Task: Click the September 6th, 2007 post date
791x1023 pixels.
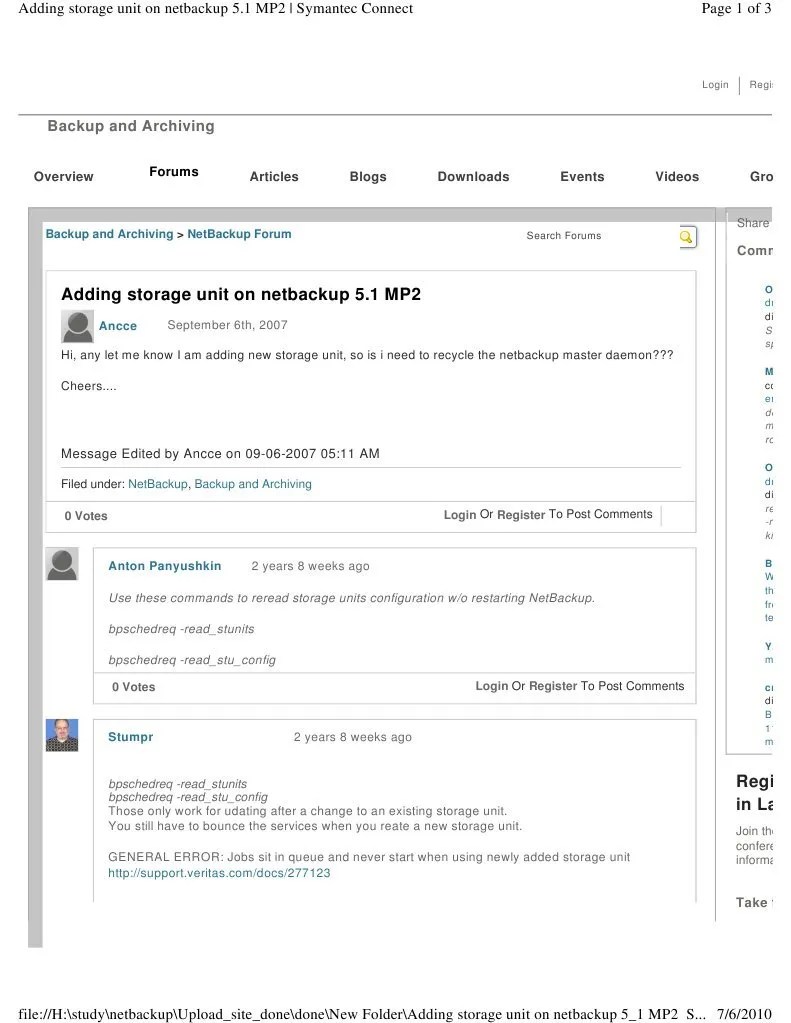Action: pos(227,325)
